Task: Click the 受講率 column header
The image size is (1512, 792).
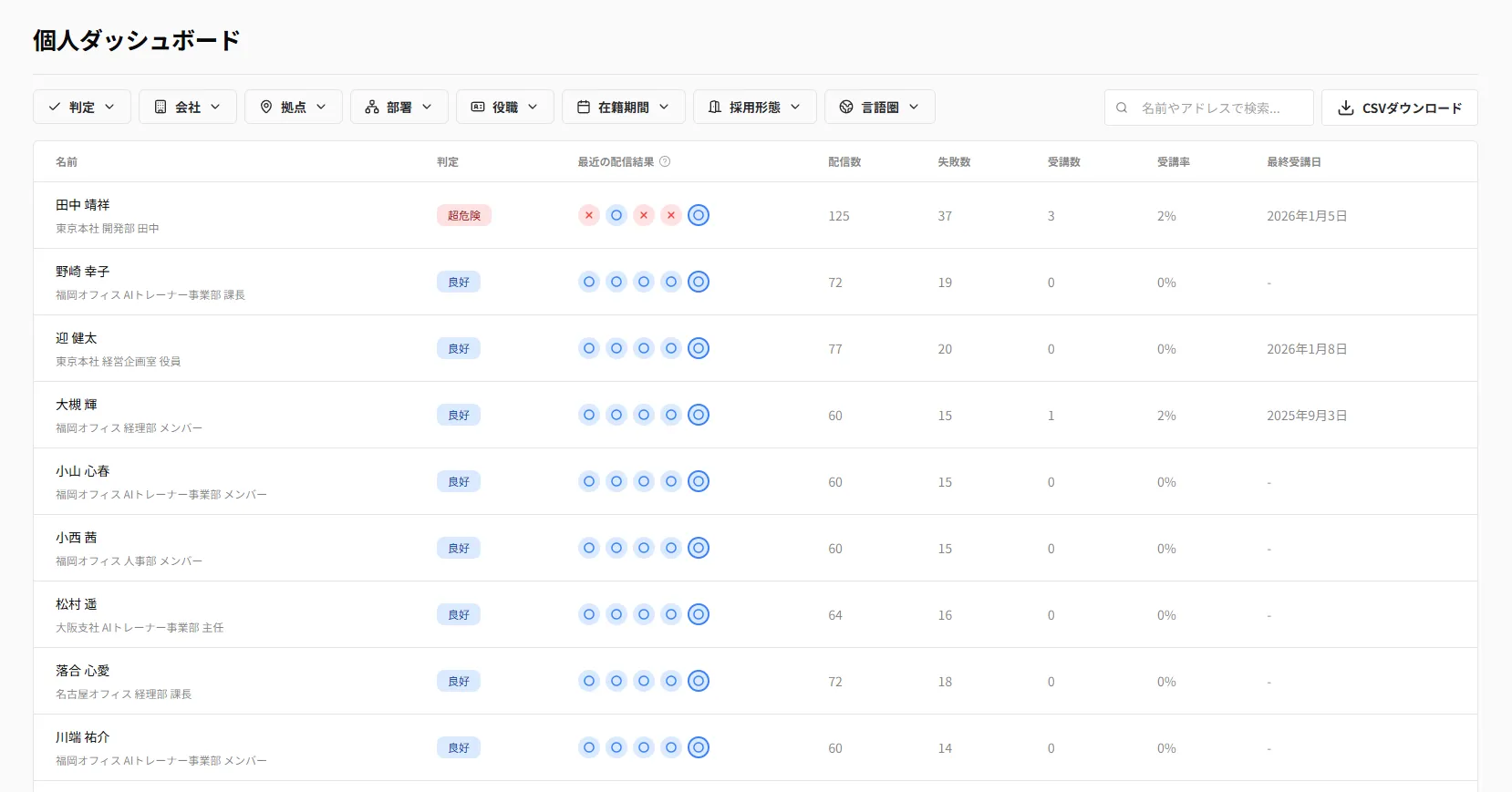Action: [1173, 161]
